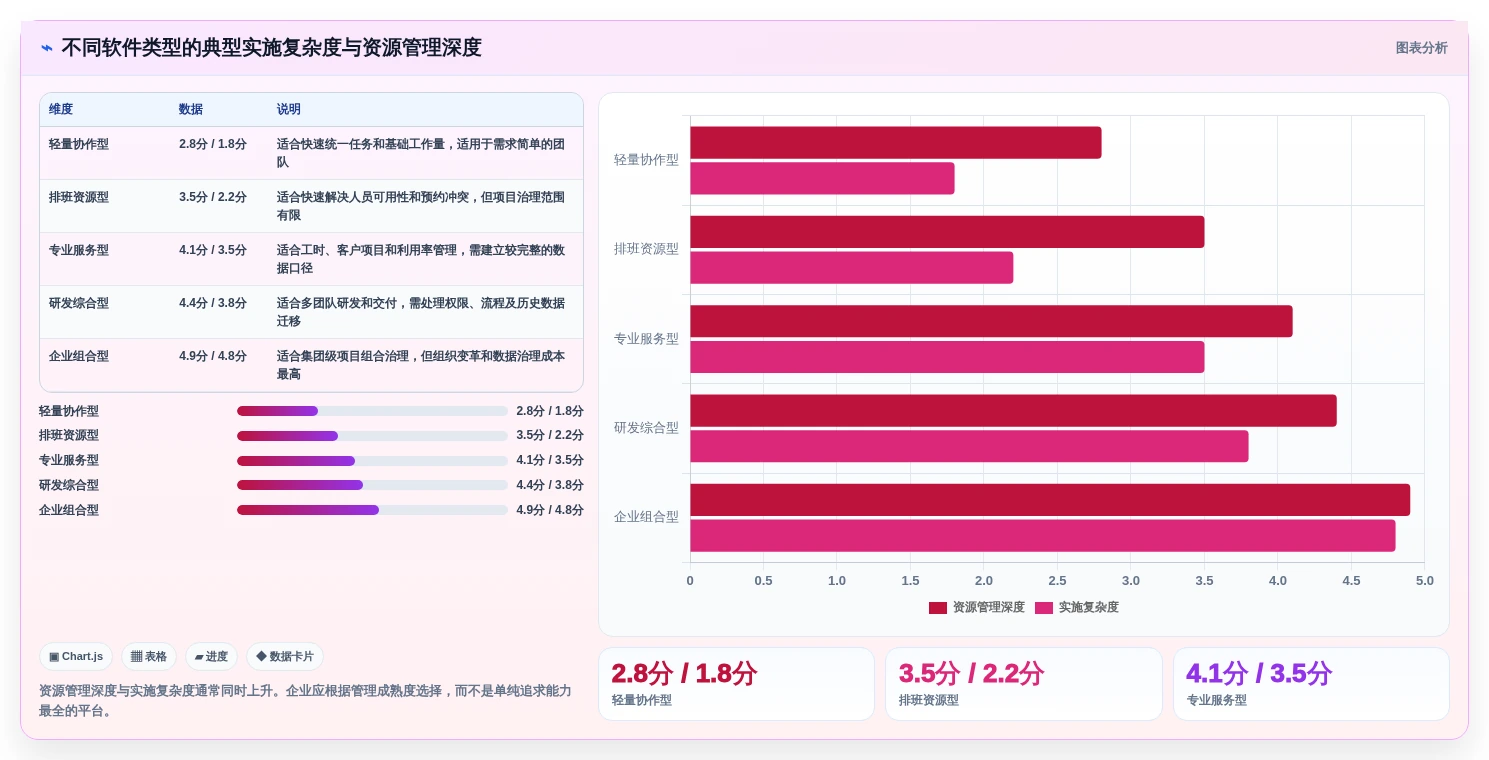Click the 企业组合型 chart axis label
The height and width of the screenshot is (760, 1489).
click(646, 517)
